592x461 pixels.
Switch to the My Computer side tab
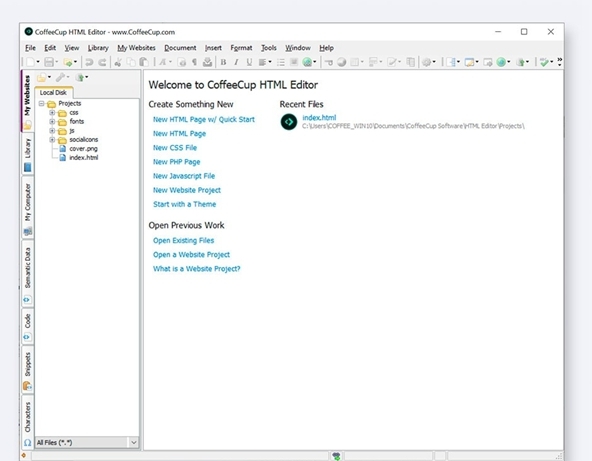click(x=28, y=207)
